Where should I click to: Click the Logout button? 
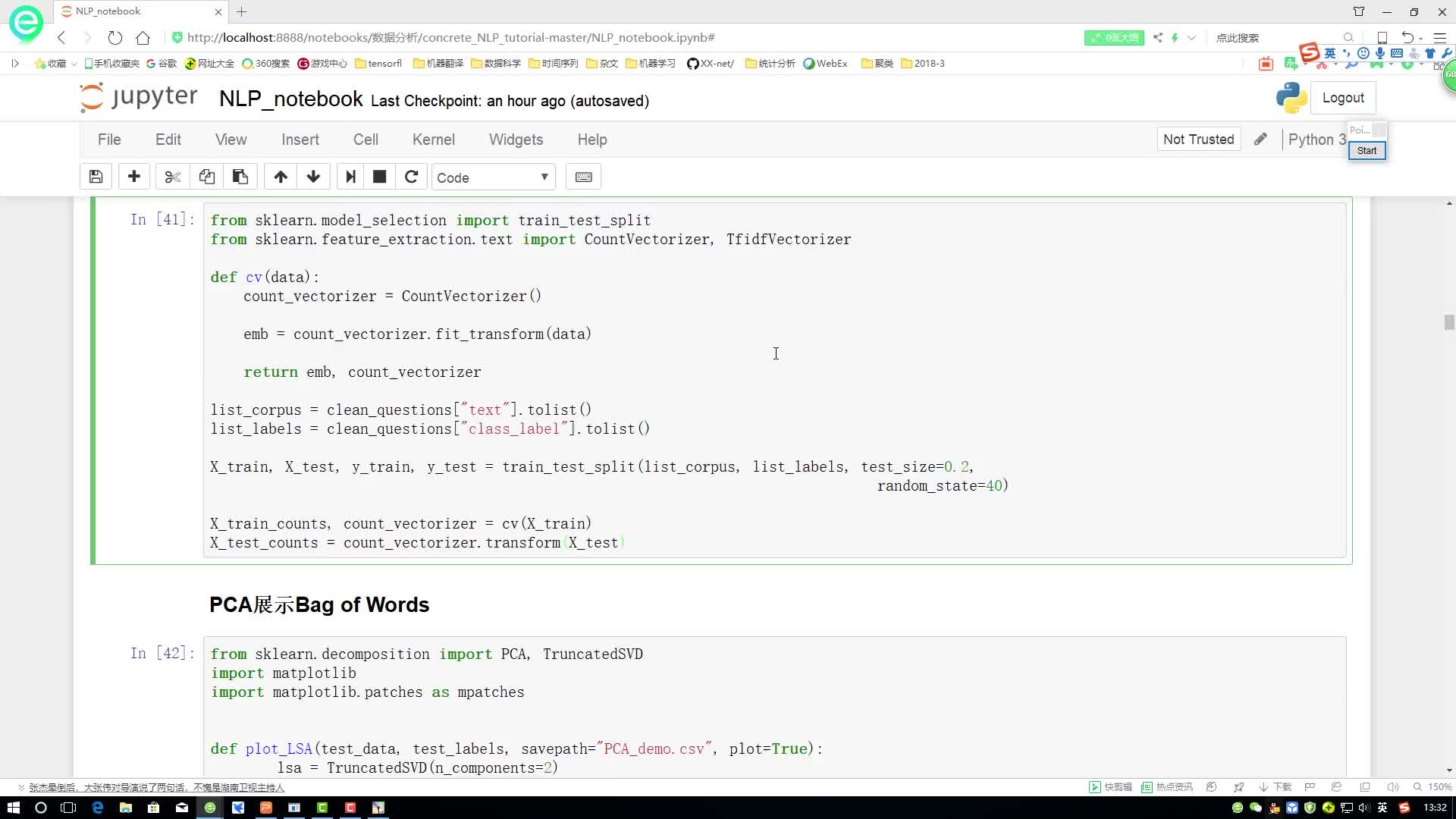click(1343, 98)
